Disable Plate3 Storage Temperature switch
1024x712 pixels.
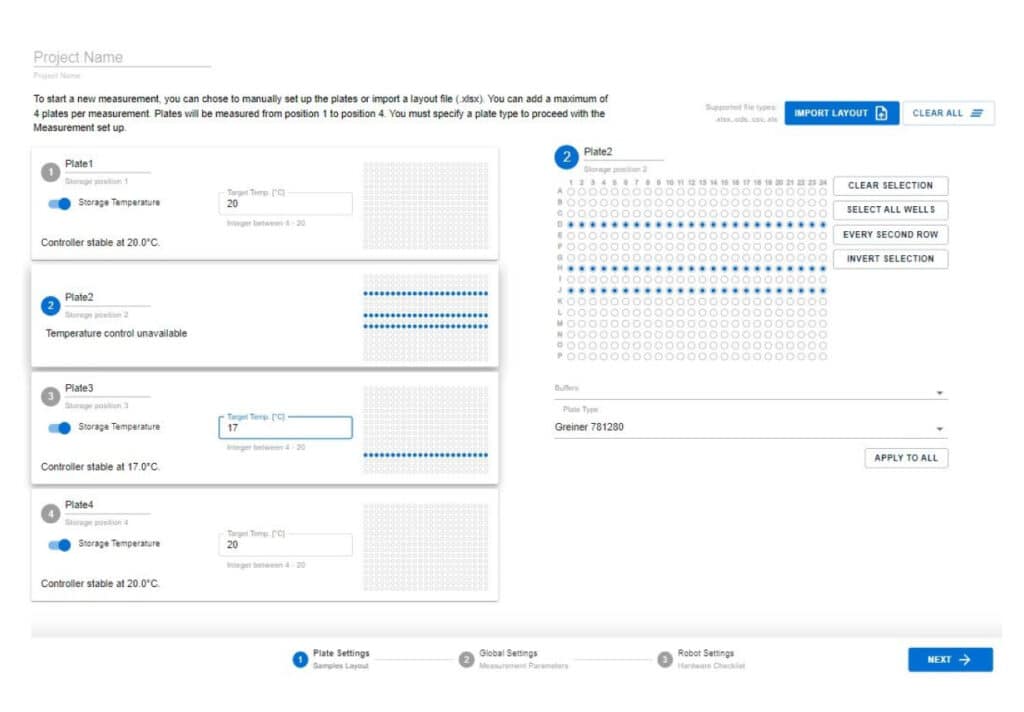tap(60, 427)
